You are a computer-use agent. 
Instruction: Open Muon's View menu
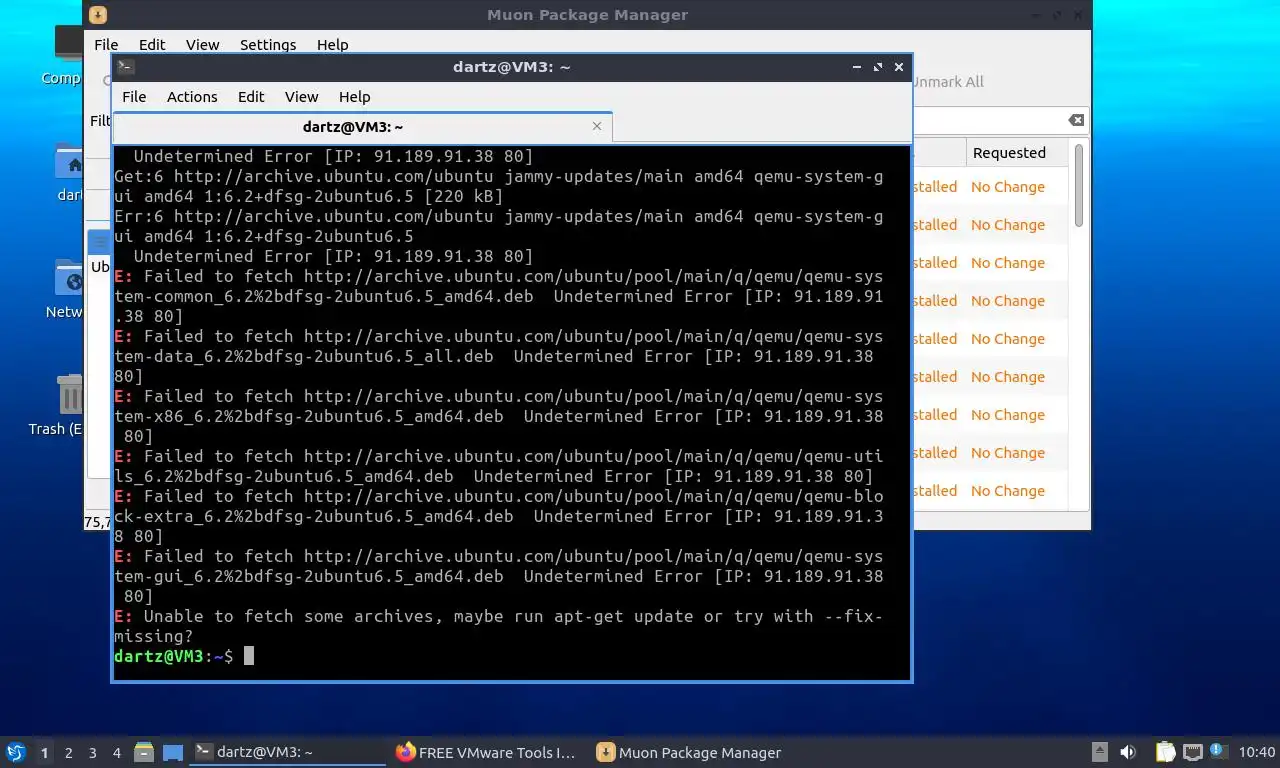tap(202, 45)
